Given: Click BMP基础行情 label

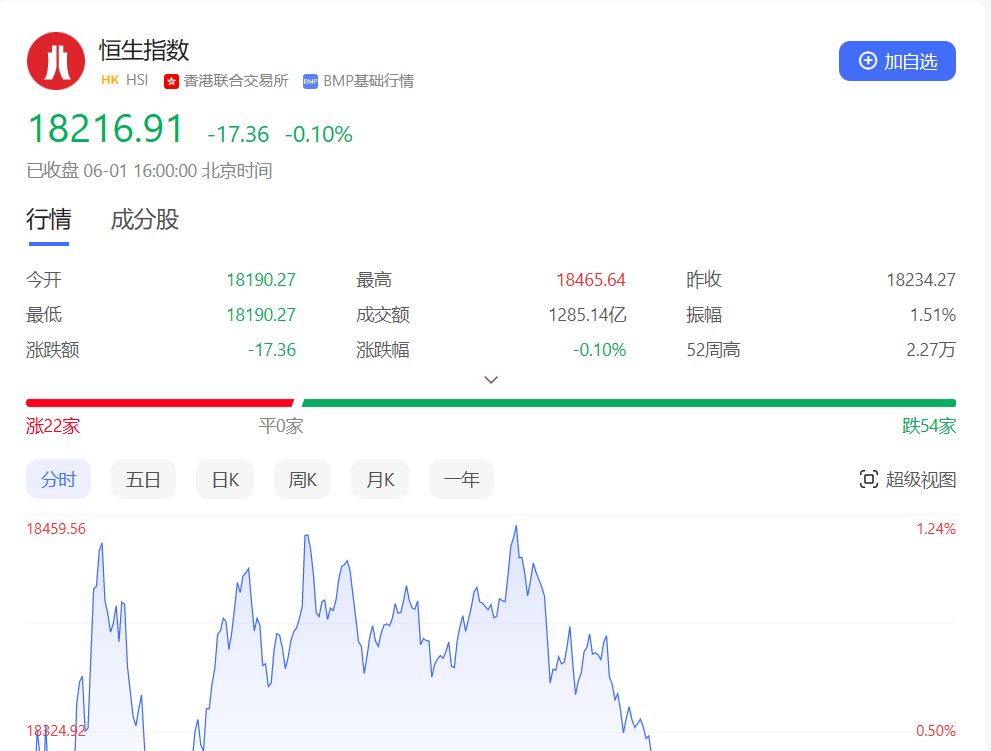Looking at the screenshot, I should 368,81.
